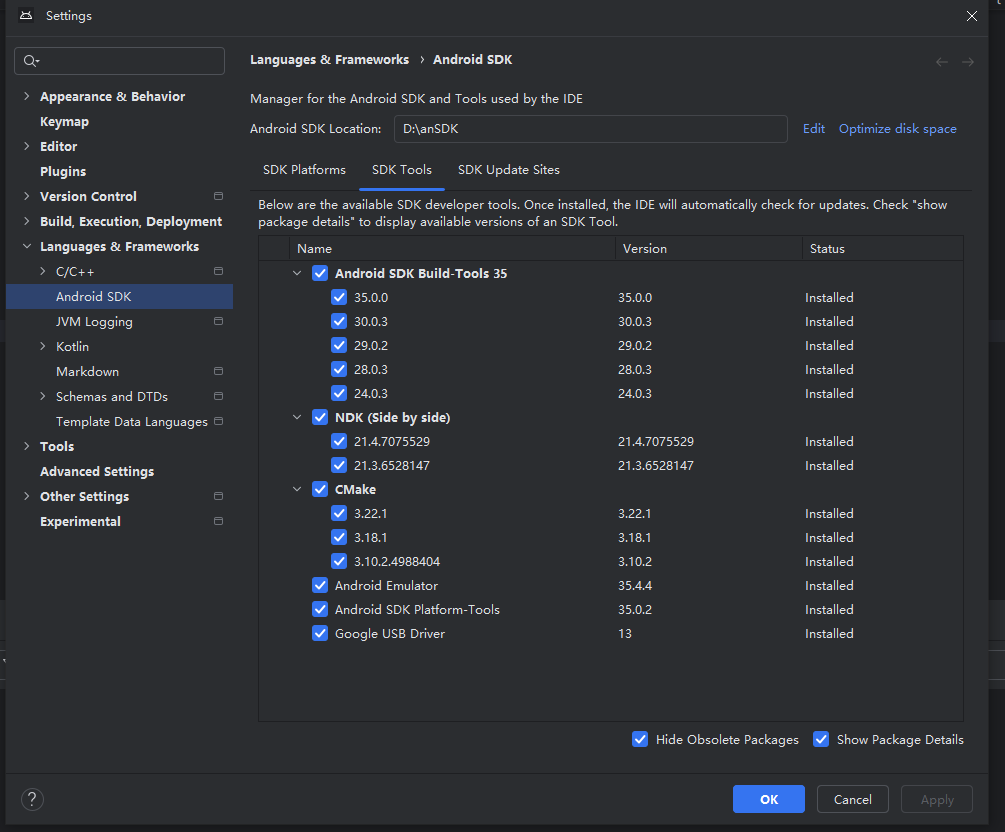
Task: Sort by the Name column header
Action: click(452, 249)
